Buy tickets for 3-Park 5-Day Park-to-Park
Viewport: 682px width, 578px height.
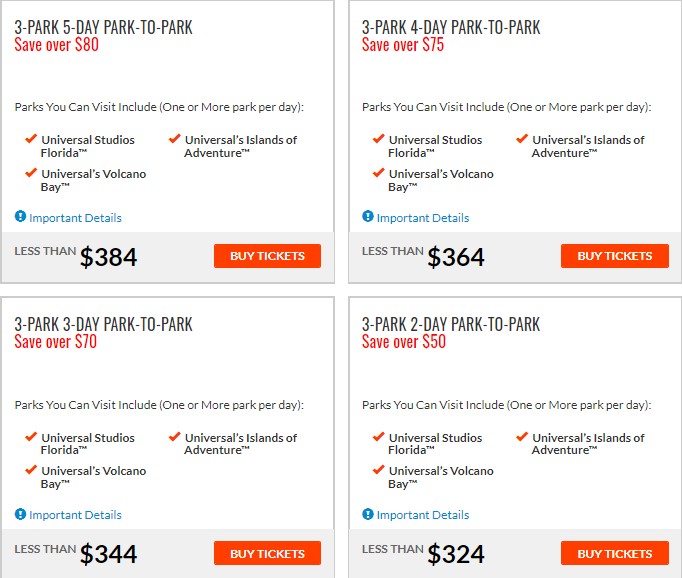tap(267, 256)
